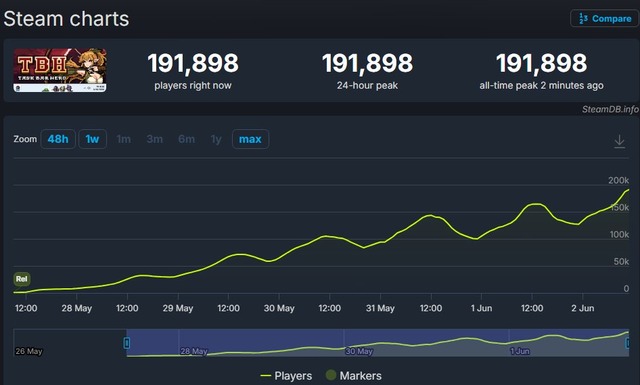The width and height of the screenshot is (640, 385).
Task: Click the 100k y-axis label
Action: click(x=619, y=234)
